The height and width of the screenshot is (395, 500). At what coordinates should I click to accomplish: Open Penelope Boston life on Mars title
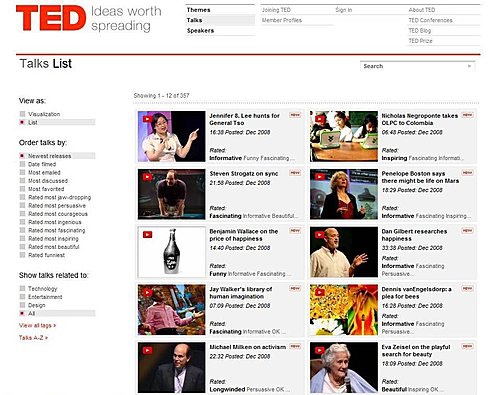pos(420,177)
